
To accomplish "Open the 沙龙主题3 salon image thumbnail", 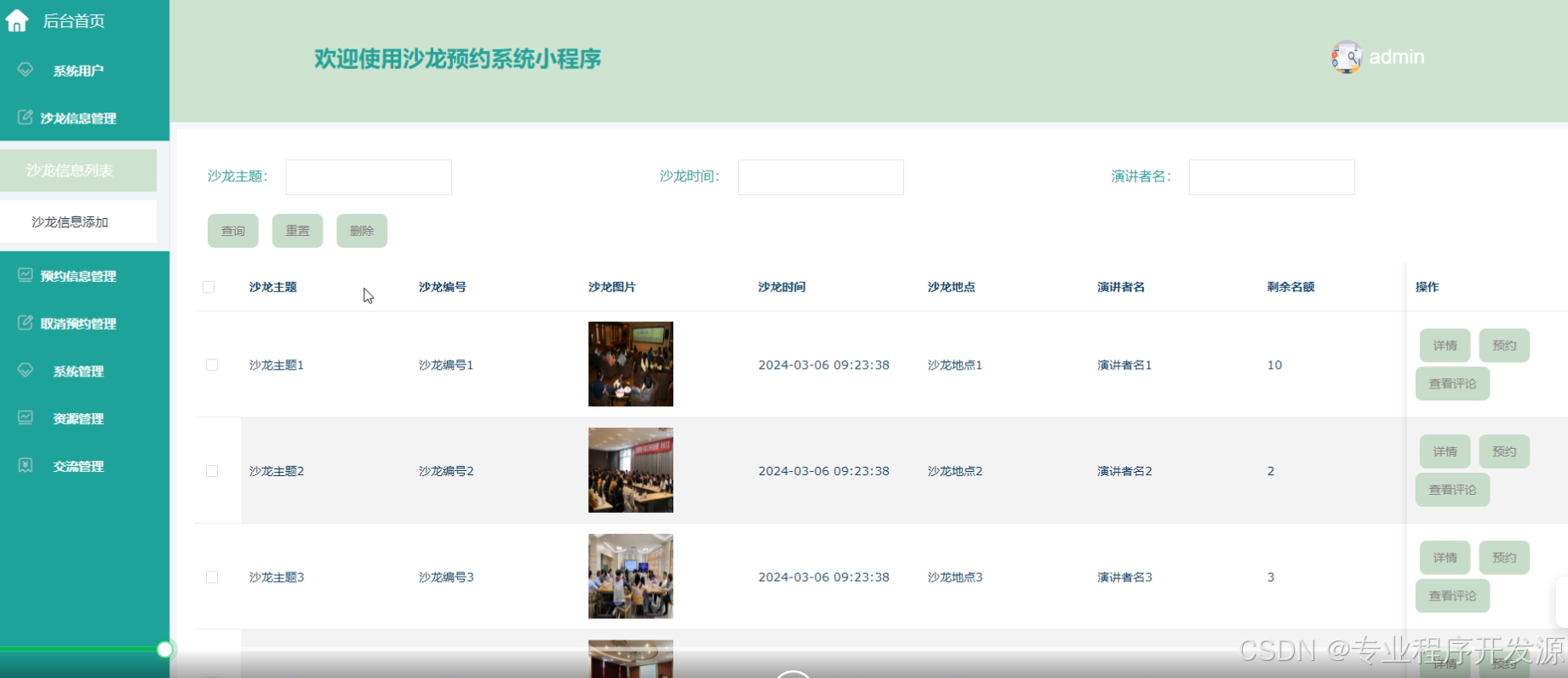I will click(x=631, y=576).
